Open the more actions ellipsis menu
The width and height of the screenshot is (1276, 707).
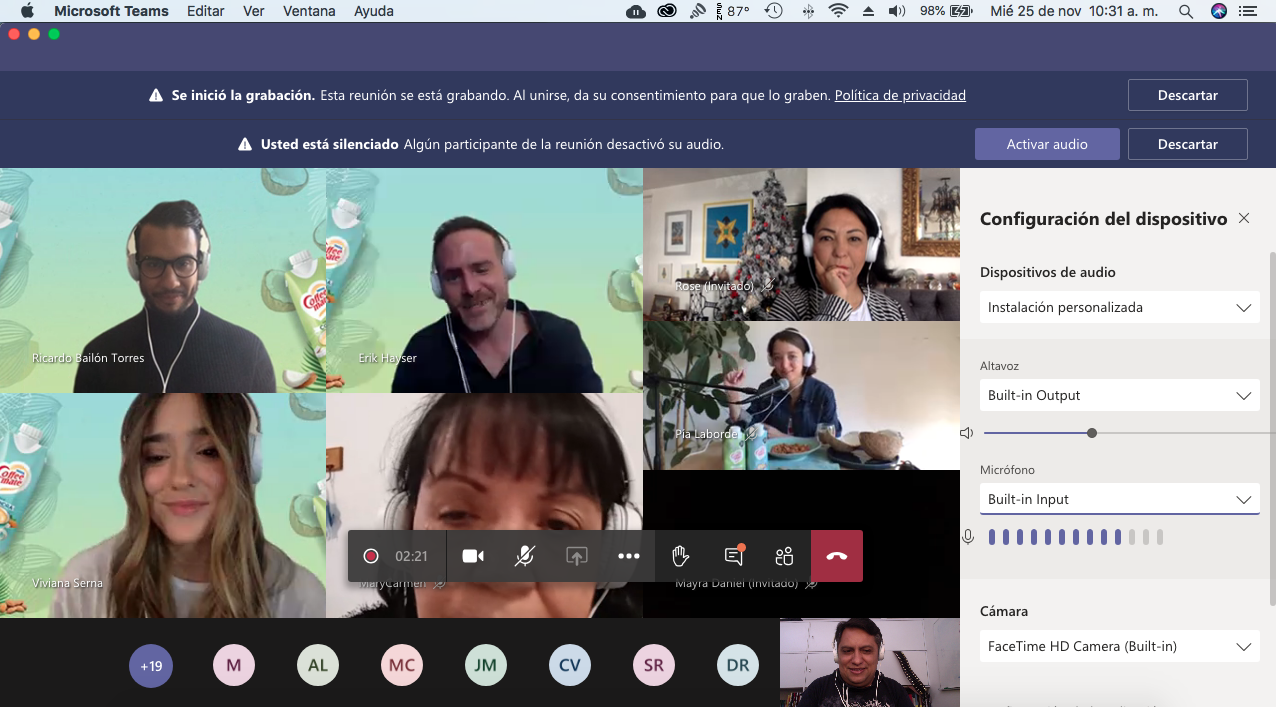628,556
